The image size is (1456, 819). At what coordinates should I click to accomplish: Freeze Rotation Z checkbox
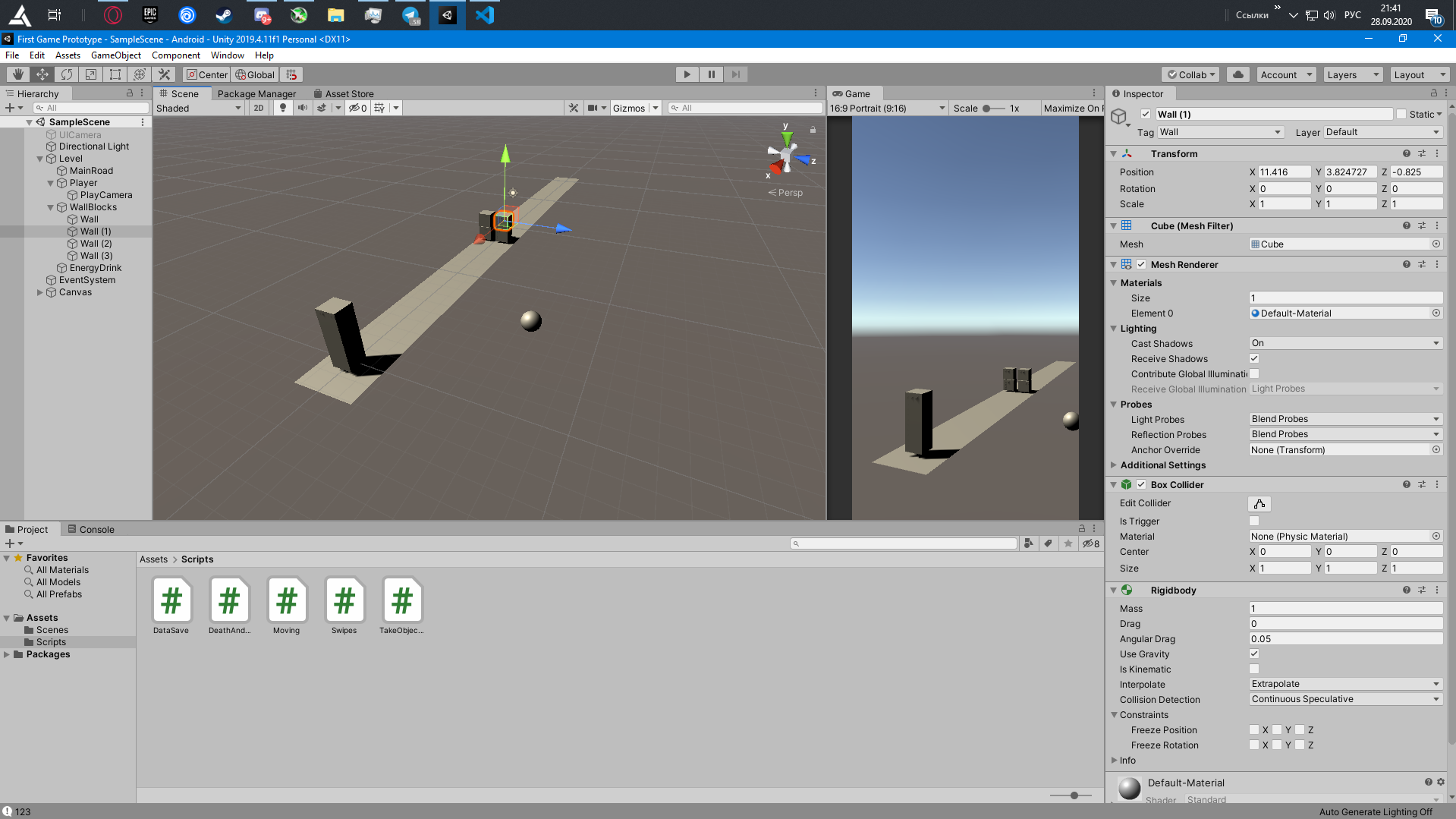click(1300, 745)
